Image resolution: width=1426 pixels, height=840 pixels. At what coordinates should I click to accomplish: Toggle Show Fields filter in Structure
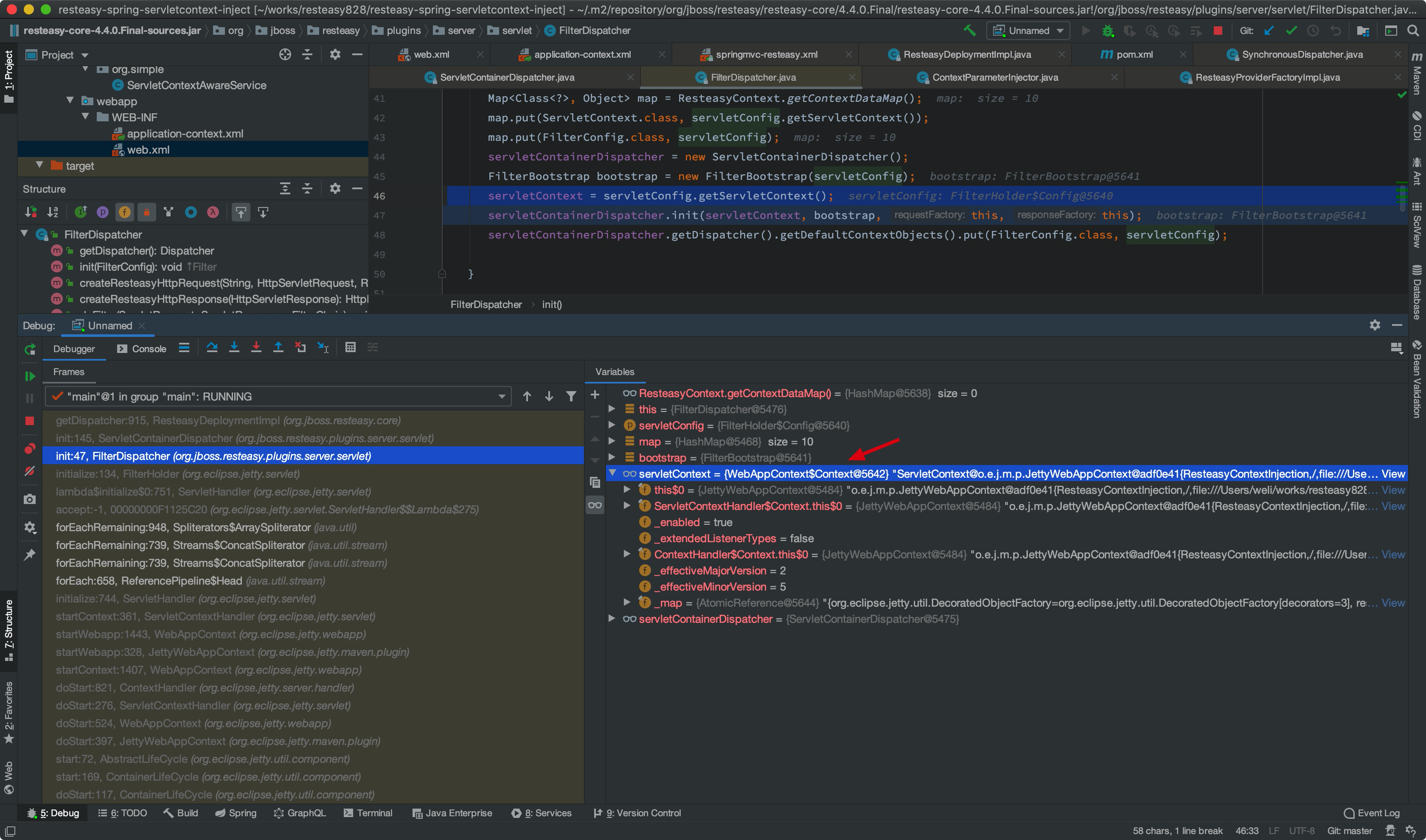coord(124,212)
